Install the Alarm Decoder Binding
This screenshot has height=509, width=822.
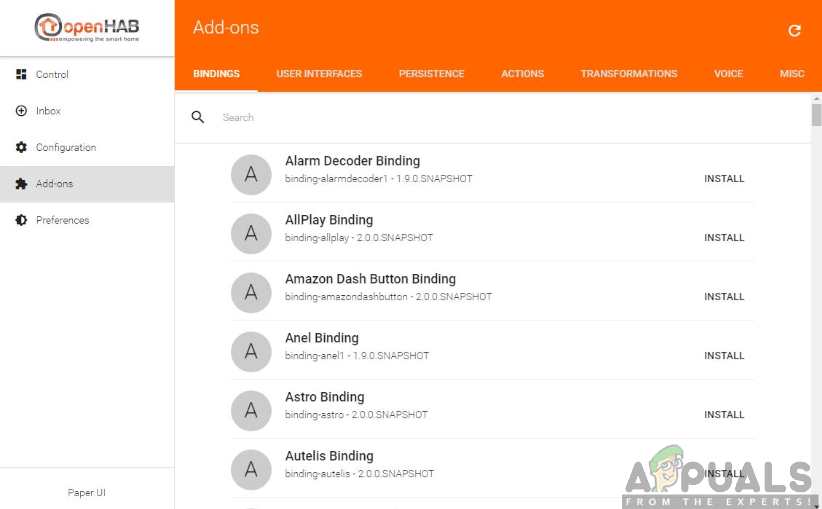(724, 179)
